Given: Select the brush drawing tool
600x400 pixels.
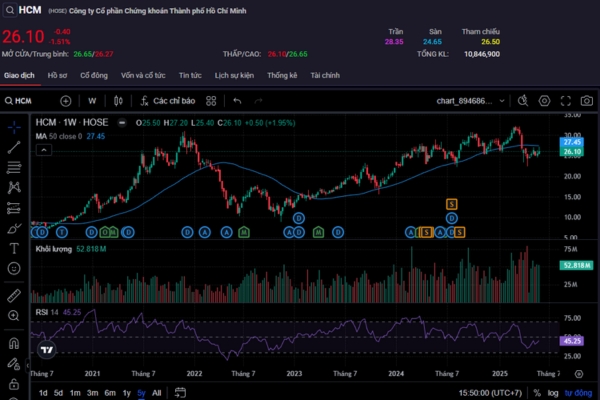Looking at the screenshot, I should pos(14,229).
